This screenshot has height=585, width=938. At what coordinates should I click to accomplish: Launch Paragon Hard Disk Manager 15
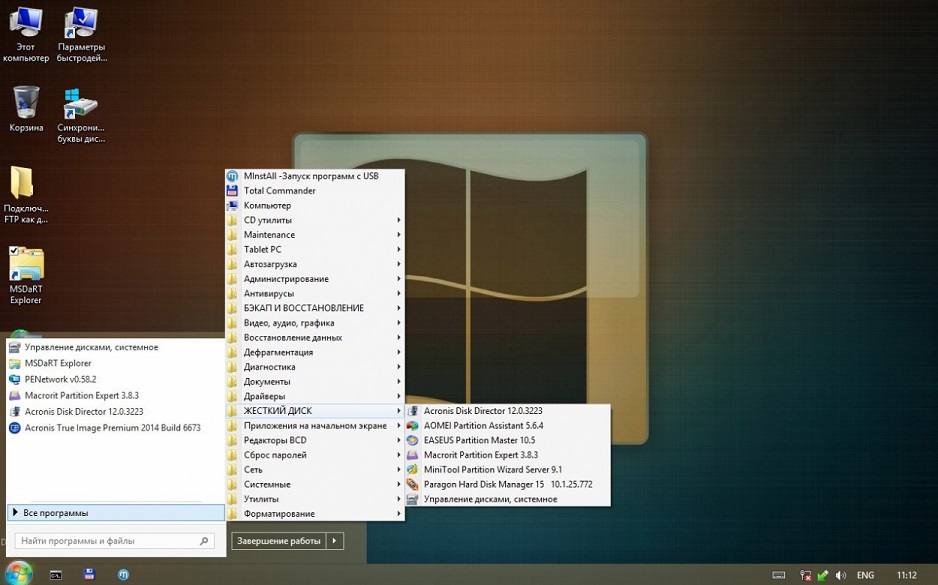508,484
